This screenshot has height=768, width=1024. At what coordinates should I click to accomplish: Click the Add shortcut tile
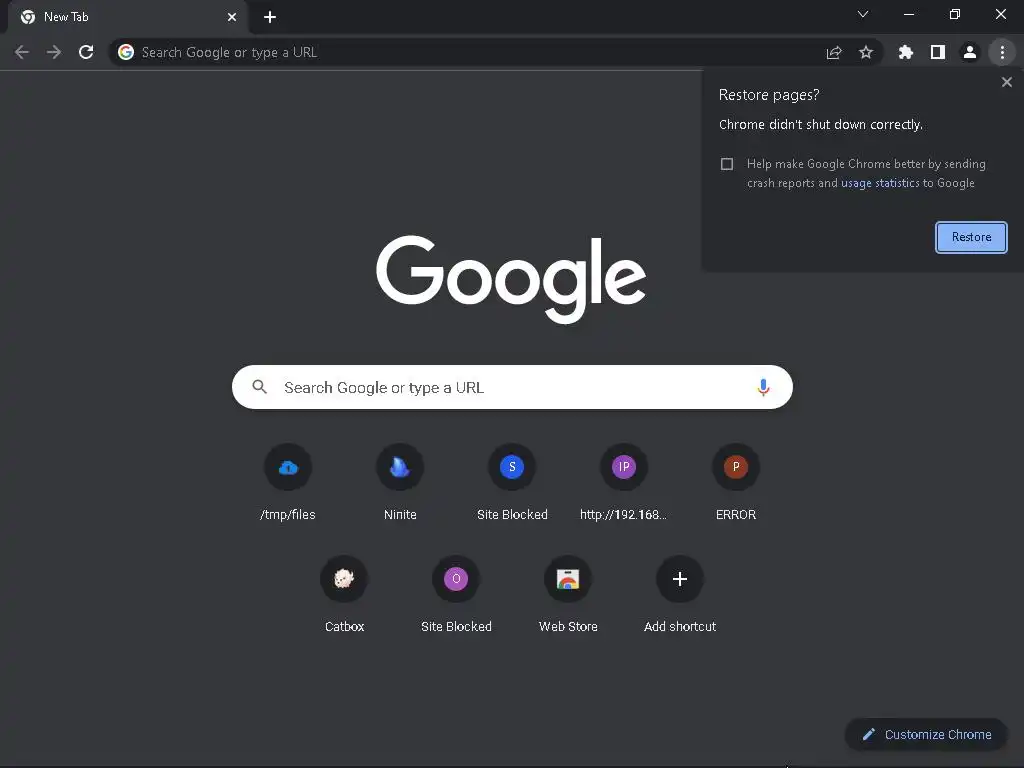point(680,595)
